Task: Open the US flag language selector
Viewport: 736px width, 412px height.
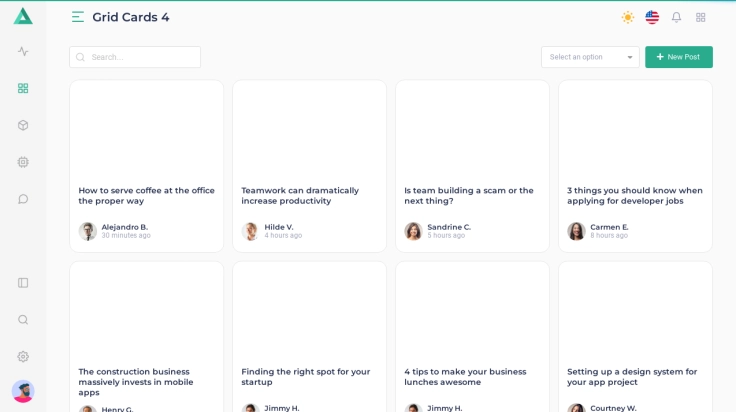Action: point(652,17)
